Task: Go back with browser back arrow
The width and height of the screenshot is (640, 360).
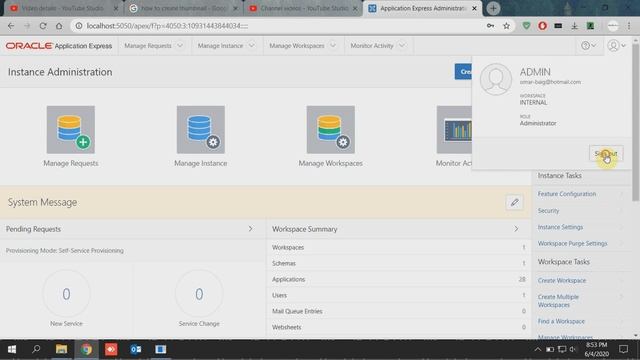Action: tap(11, 26)
